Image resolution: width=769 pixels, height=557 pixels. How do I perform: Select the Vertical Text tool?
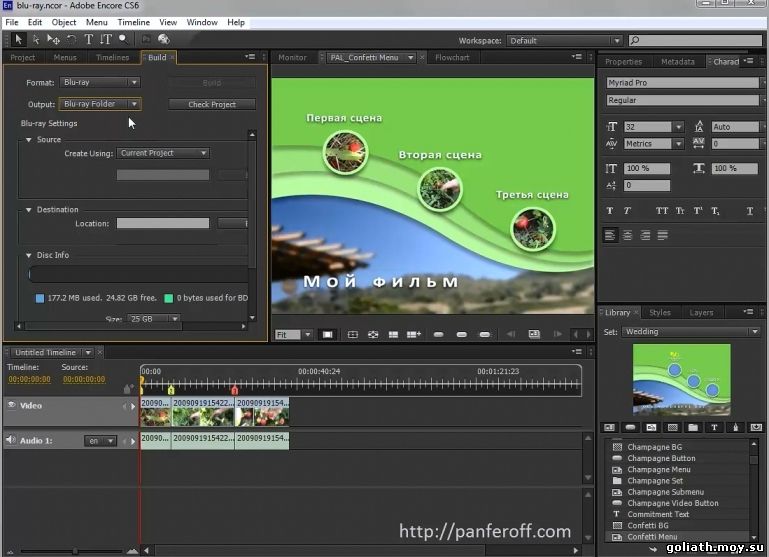[104, 40]
